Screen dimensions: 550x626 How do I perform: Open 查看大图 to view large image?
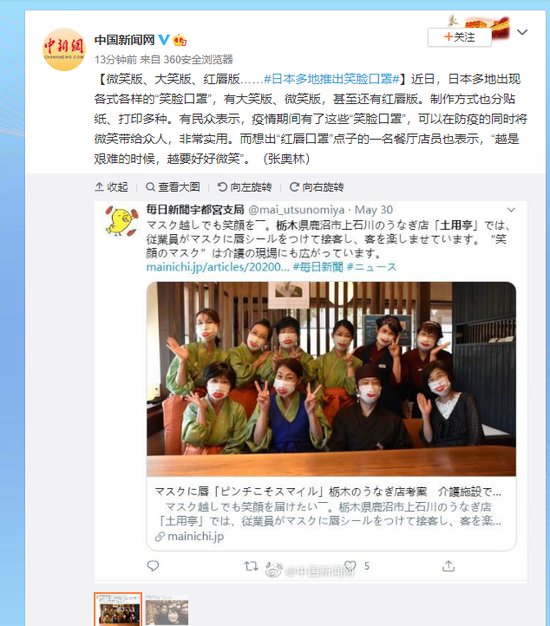click(x=173, y=187)
